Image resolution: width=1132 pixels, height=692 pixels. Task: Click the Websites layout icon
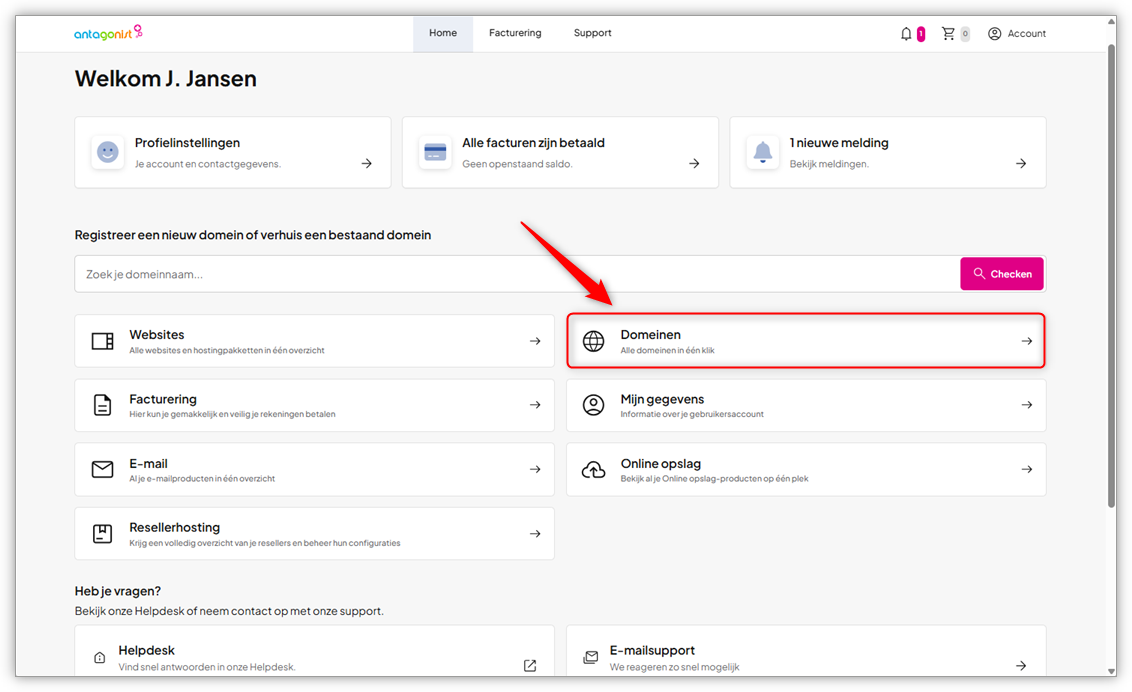[x=102, y=341]
